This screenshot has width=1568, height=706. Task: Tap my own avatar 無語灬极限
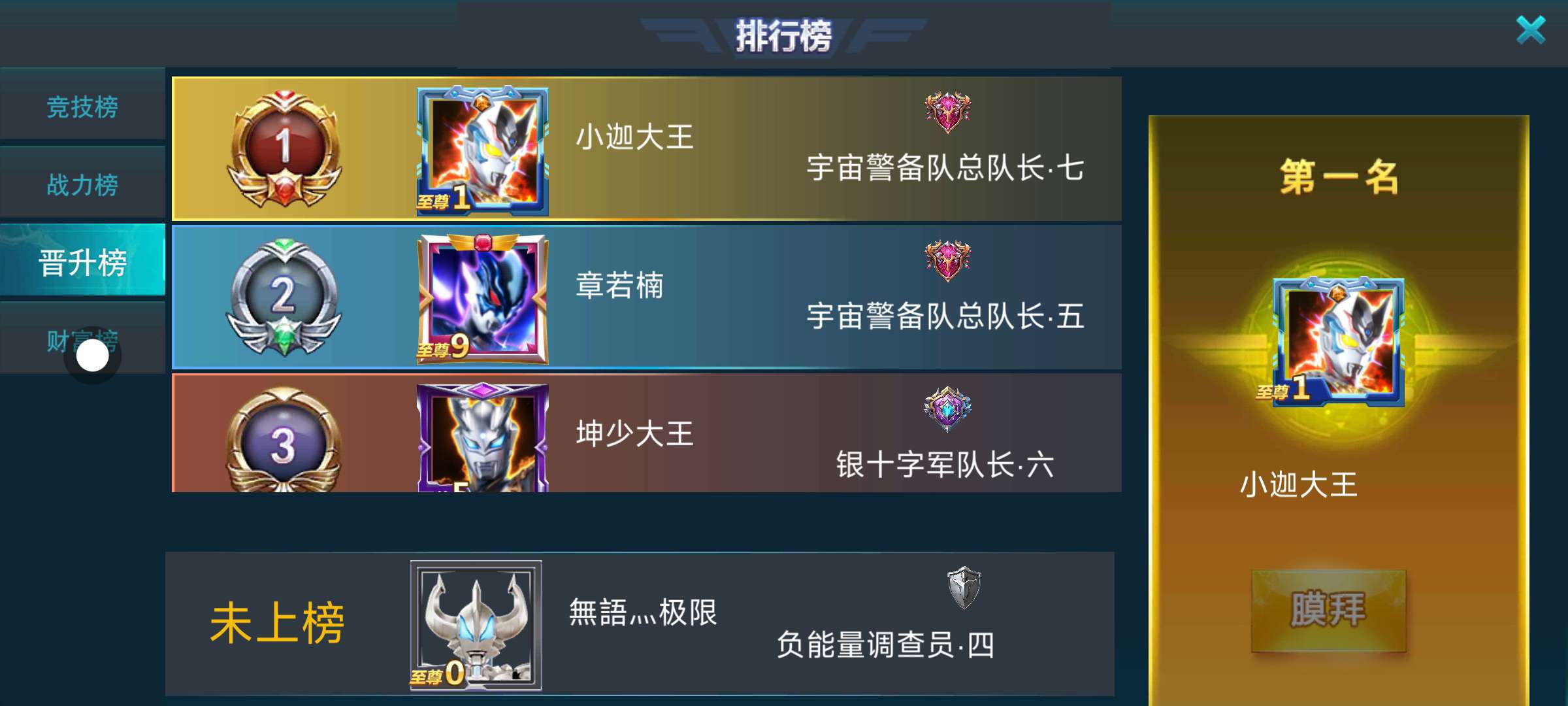click(476, 625)
